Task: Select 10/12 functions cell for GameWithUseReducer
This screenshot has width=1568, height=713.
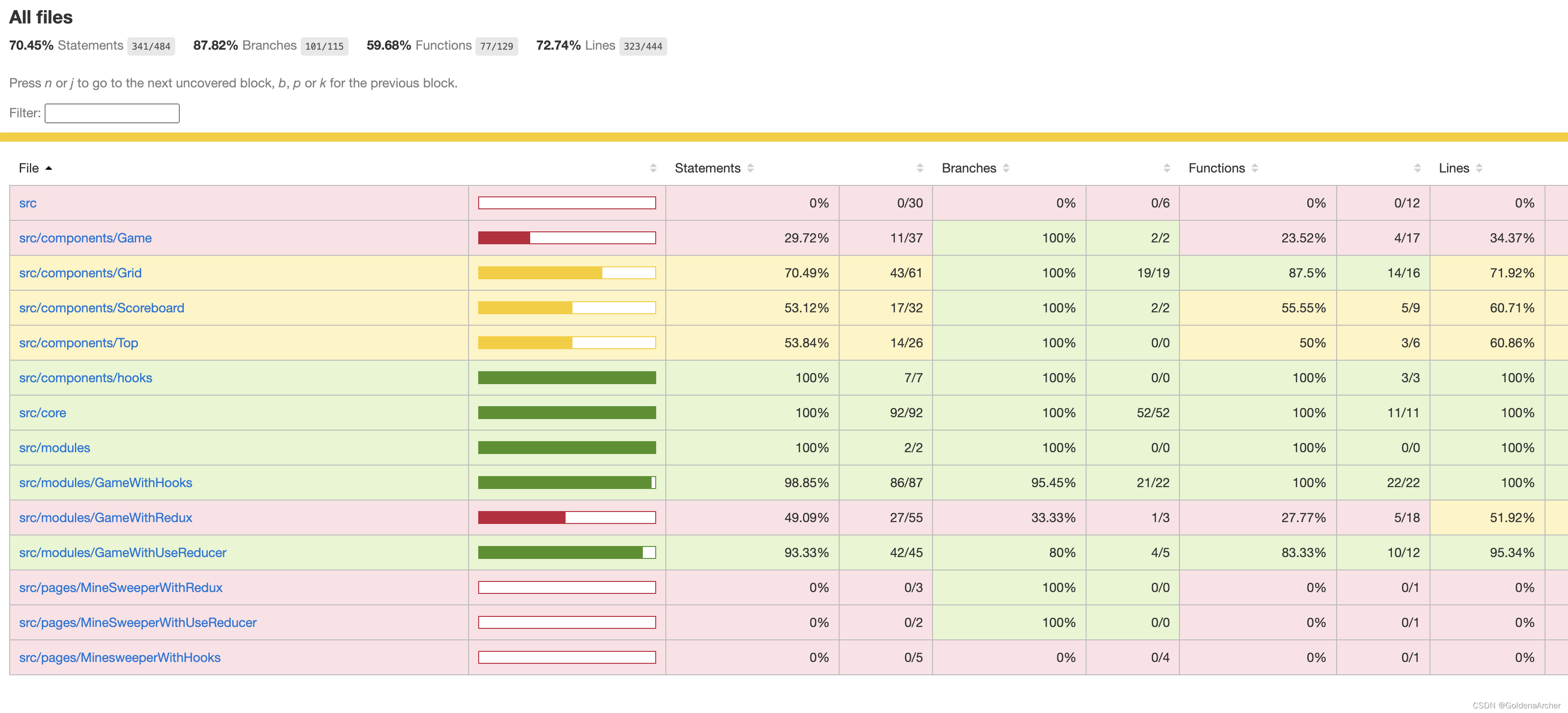Action: pos(1383,553)
